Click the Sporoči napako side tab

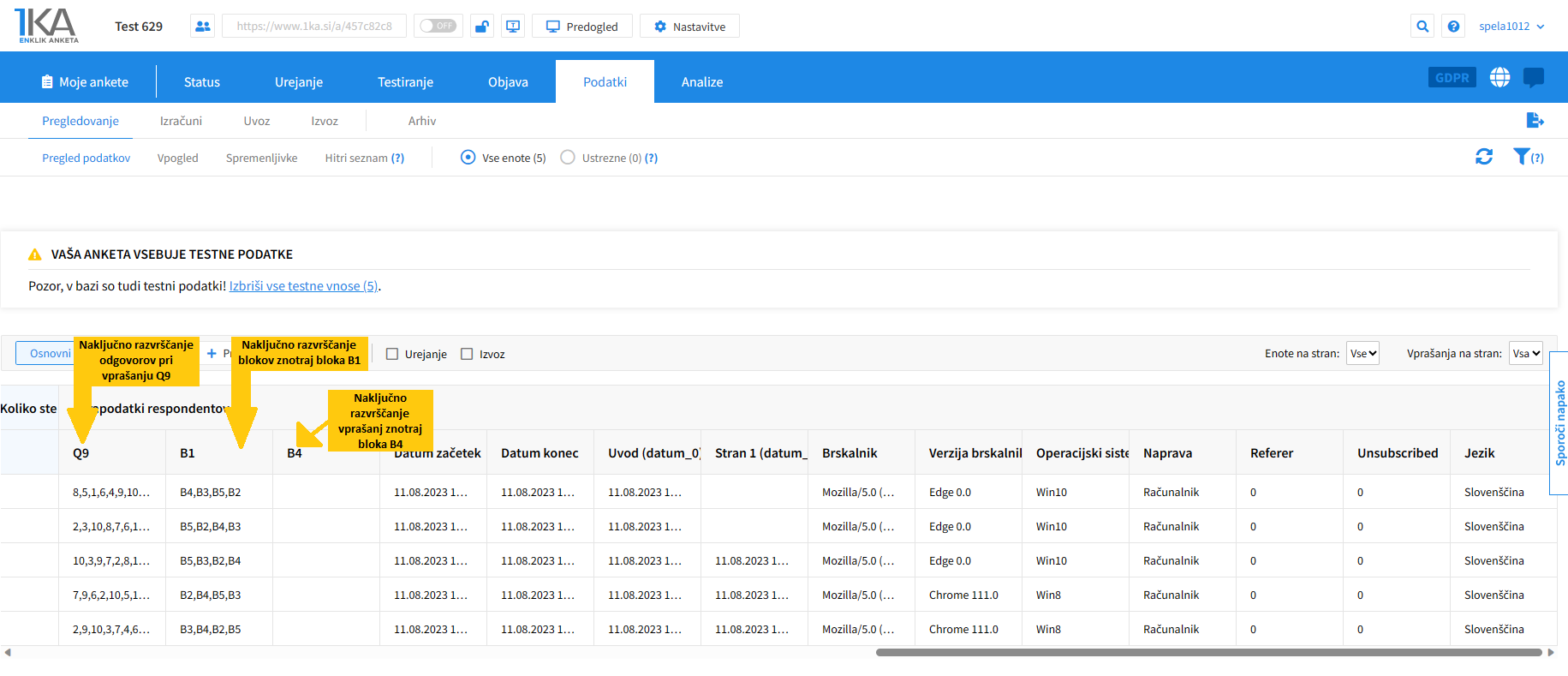(x=1559, y=423)
